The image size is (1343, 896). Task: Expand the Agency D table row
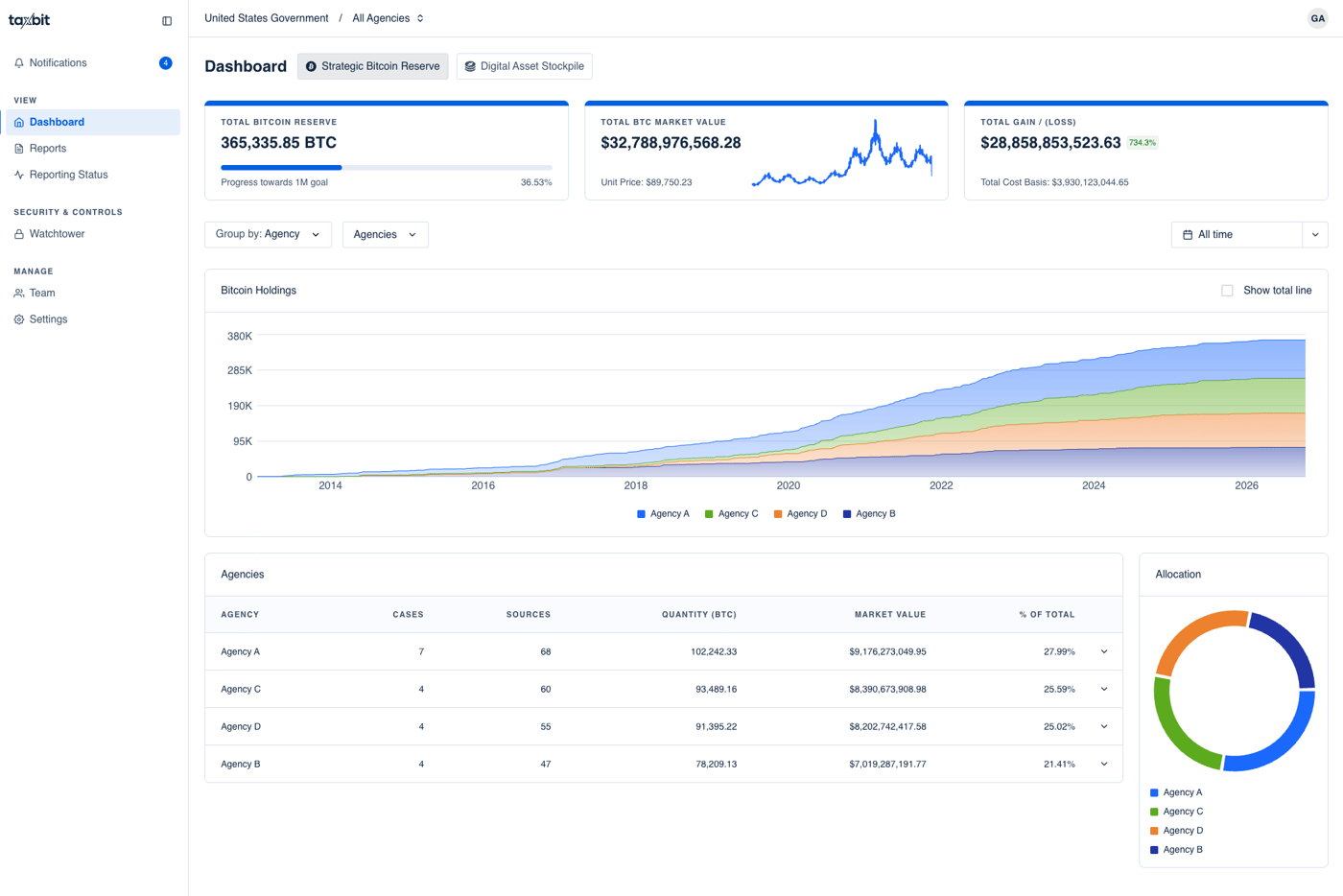(1104, 727)
